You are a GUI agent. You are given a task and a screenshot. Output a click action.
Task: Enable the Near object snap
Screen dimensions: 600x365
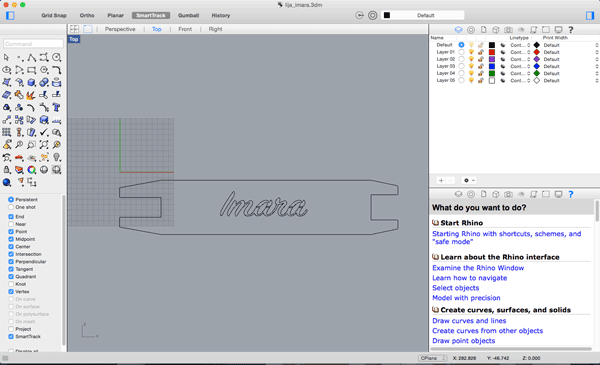click(11, 224)
